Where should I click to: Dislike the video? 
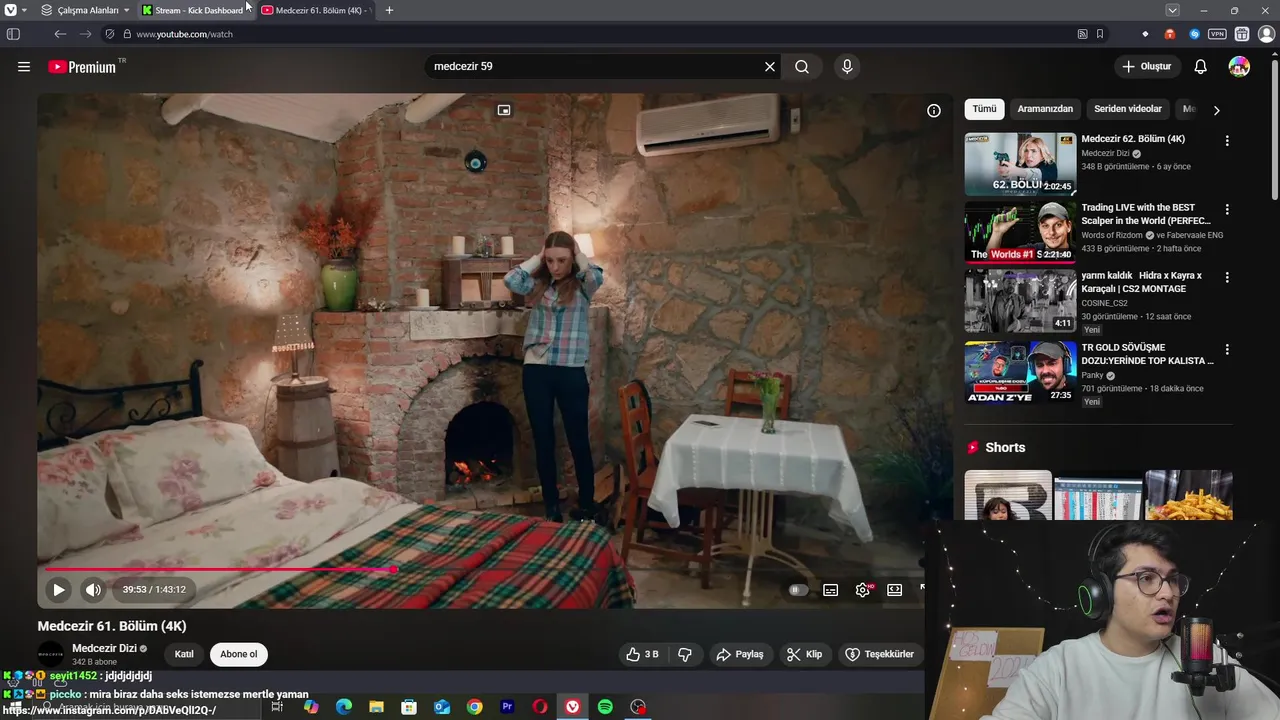685,654
